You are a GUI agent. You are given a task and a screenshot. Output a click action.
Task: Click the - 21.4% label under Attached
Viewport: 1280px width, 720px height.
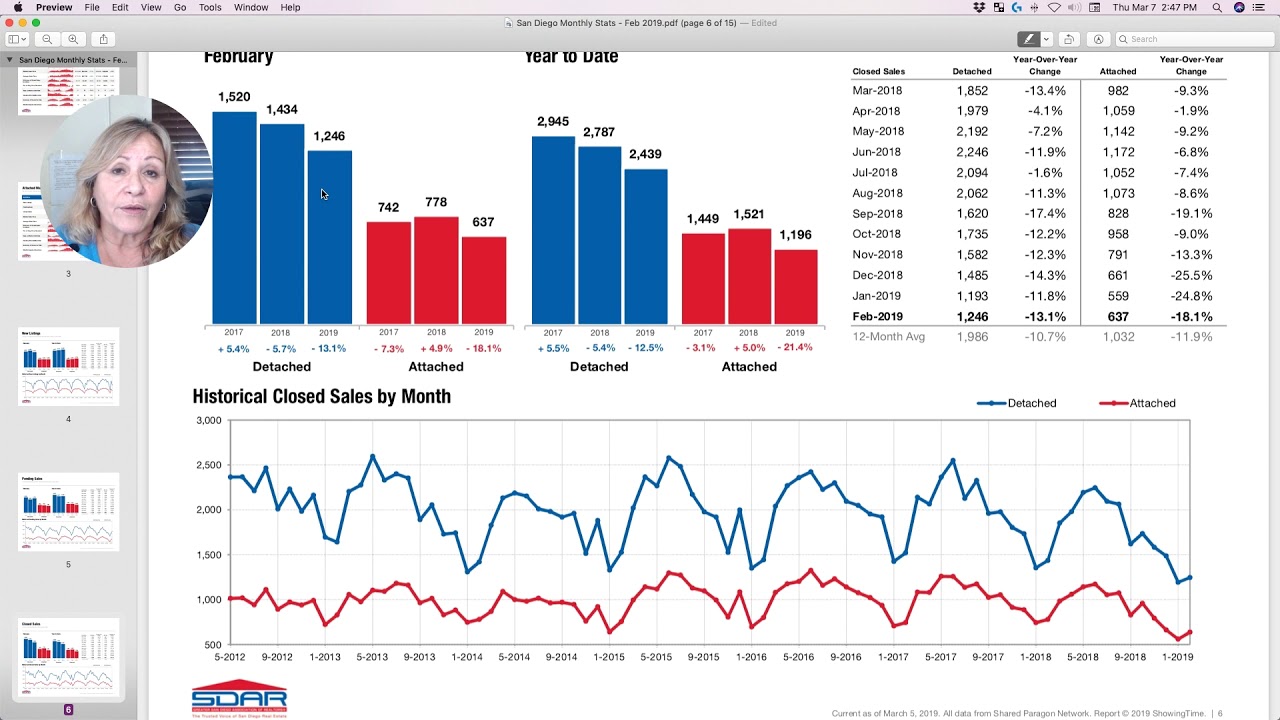795,347
